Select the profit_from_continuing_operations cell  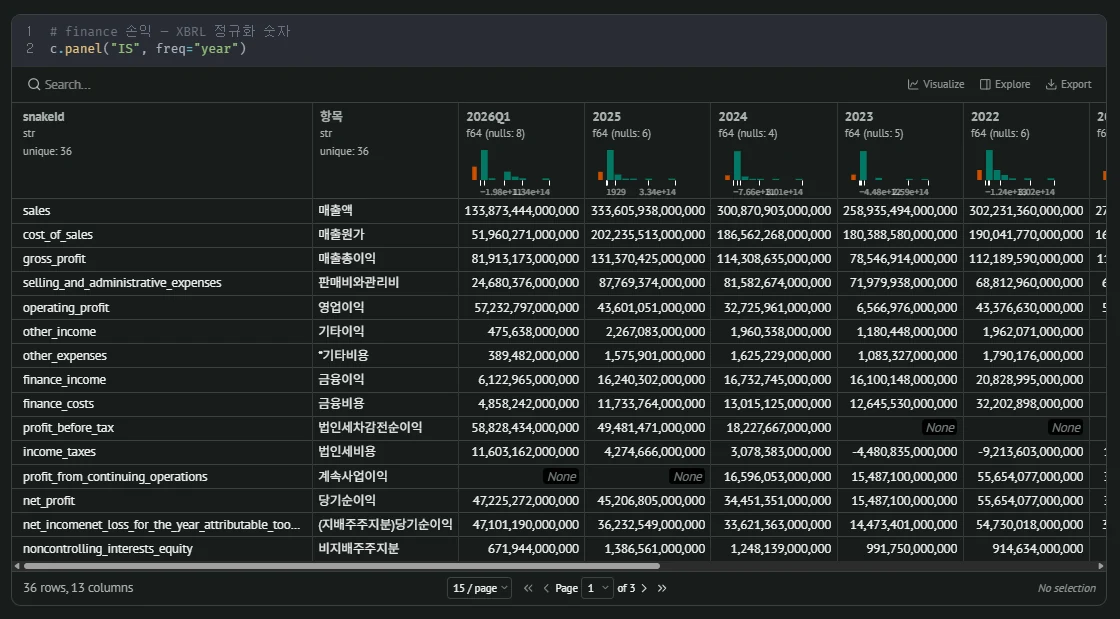coord(162,477)
